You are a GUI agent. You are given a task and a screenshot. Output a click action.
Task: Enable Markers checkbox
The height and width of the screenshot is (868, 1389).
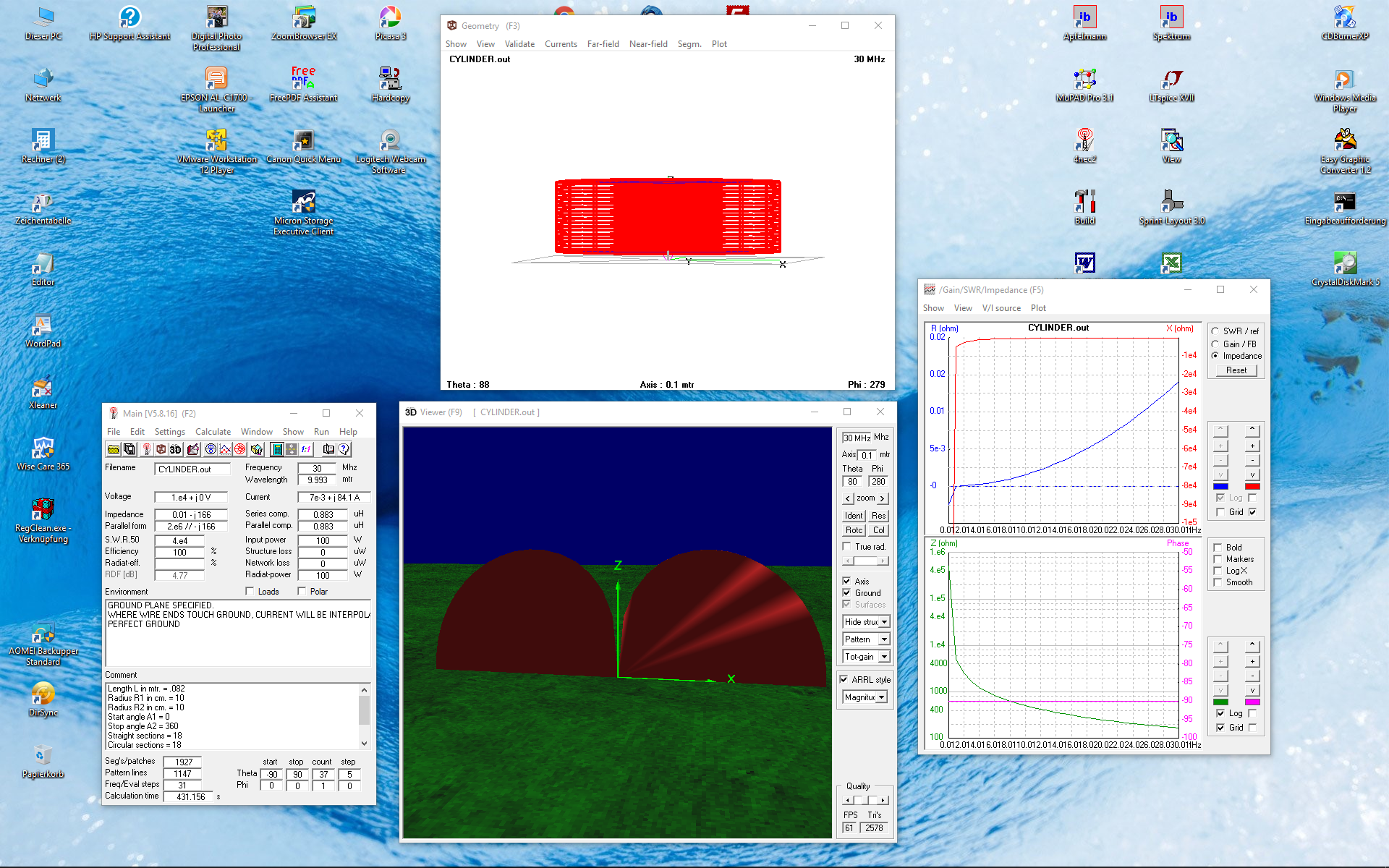point(1218,559)
